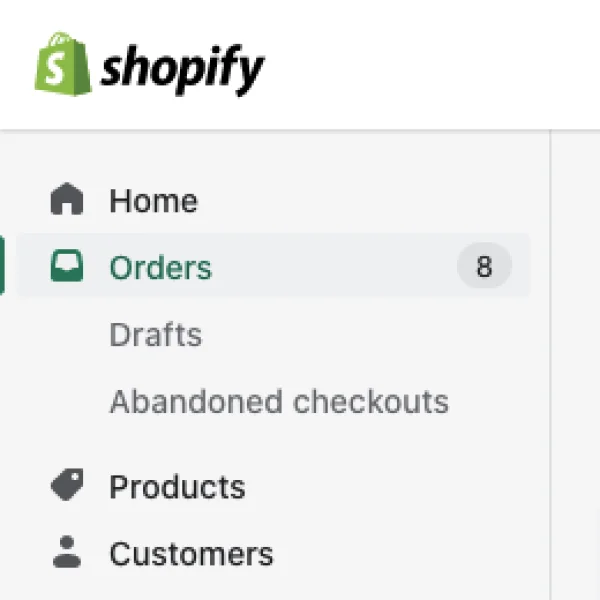Click the Customers person icon
The height and width of the screenshot is (600, 600).
pyautogui.click(x=67, y=551)
